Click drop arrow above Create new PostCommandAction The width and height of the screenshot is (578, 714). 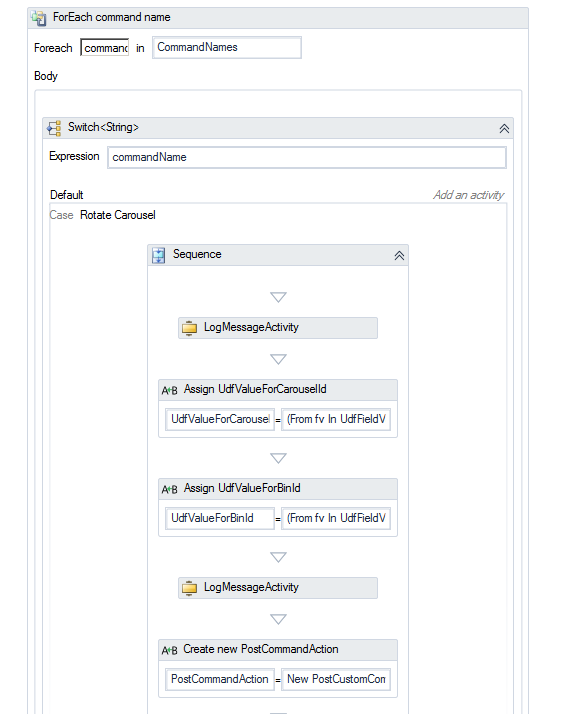click(278, 619)
